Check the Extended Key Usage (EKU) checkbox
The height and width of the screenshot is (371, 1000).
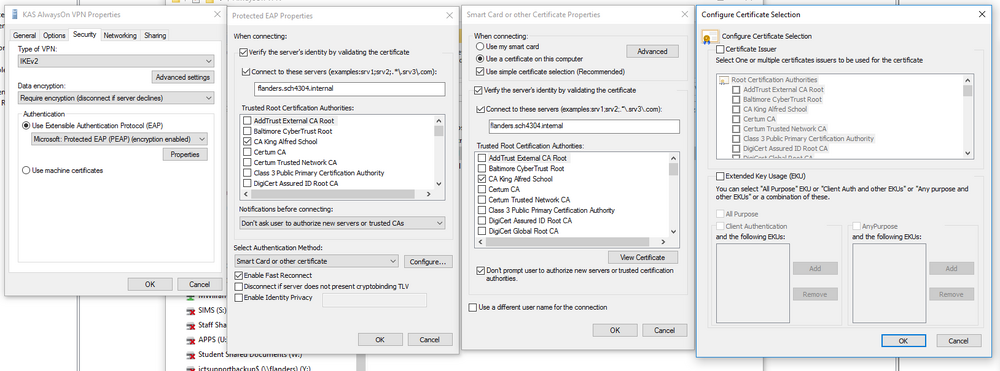(x=720, y=176)
